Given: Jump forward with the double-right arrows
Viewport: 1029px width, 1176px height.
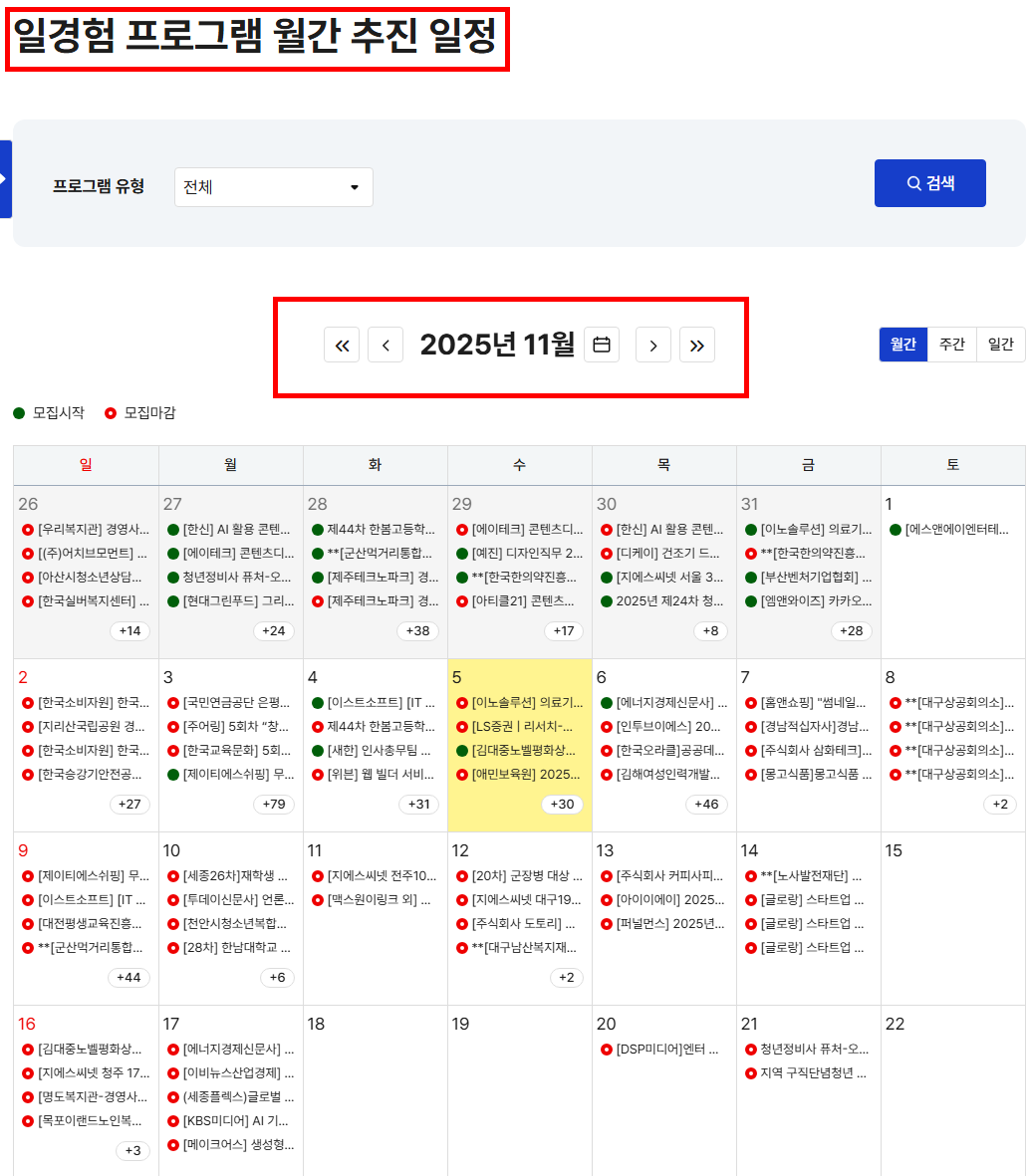Looking at the screenshot, I should [x=696, y=345].
